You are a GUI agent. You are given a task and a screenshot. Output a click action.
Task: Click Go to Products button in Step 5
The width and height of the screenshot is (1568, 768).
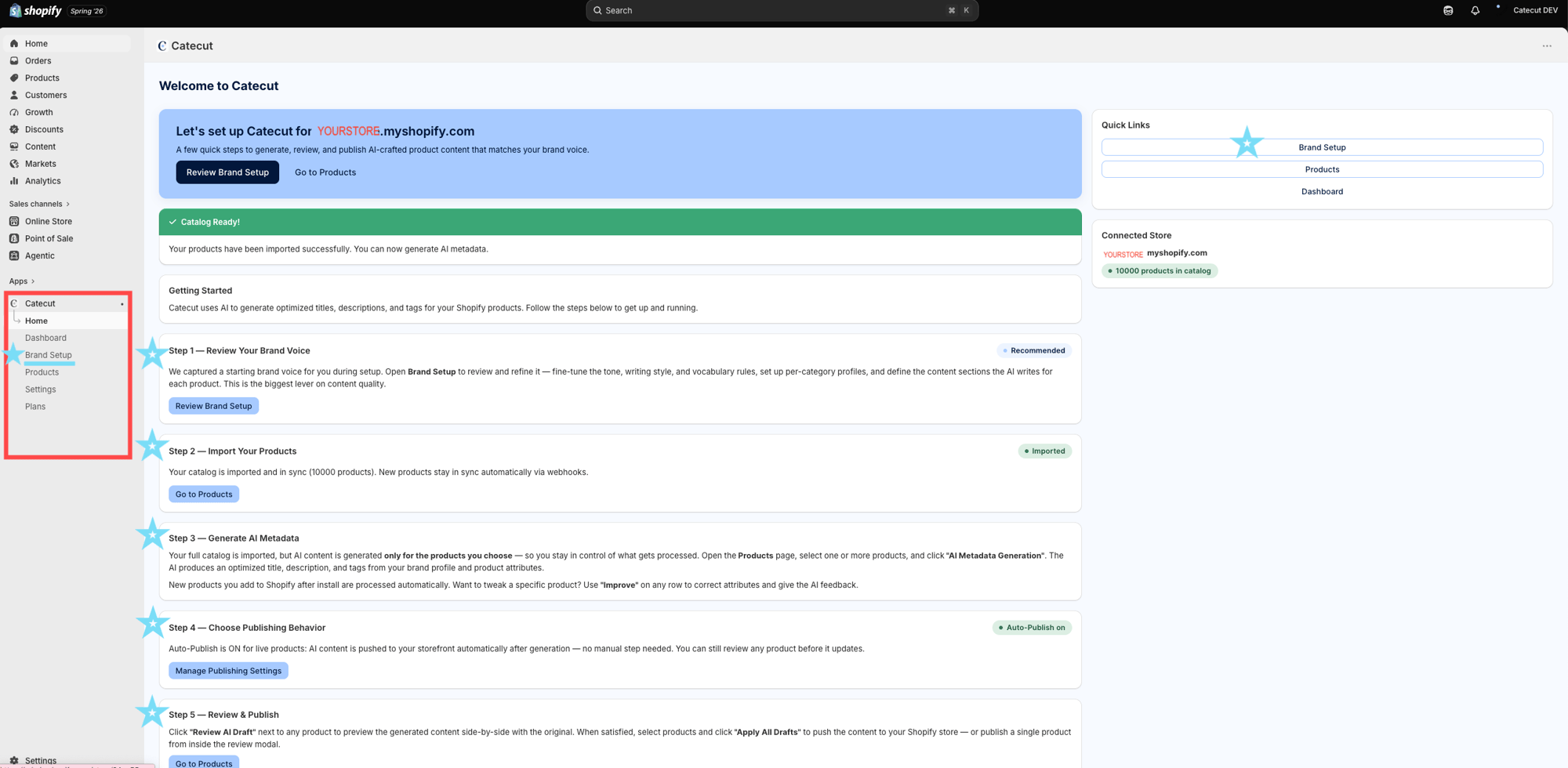point(204,763)
